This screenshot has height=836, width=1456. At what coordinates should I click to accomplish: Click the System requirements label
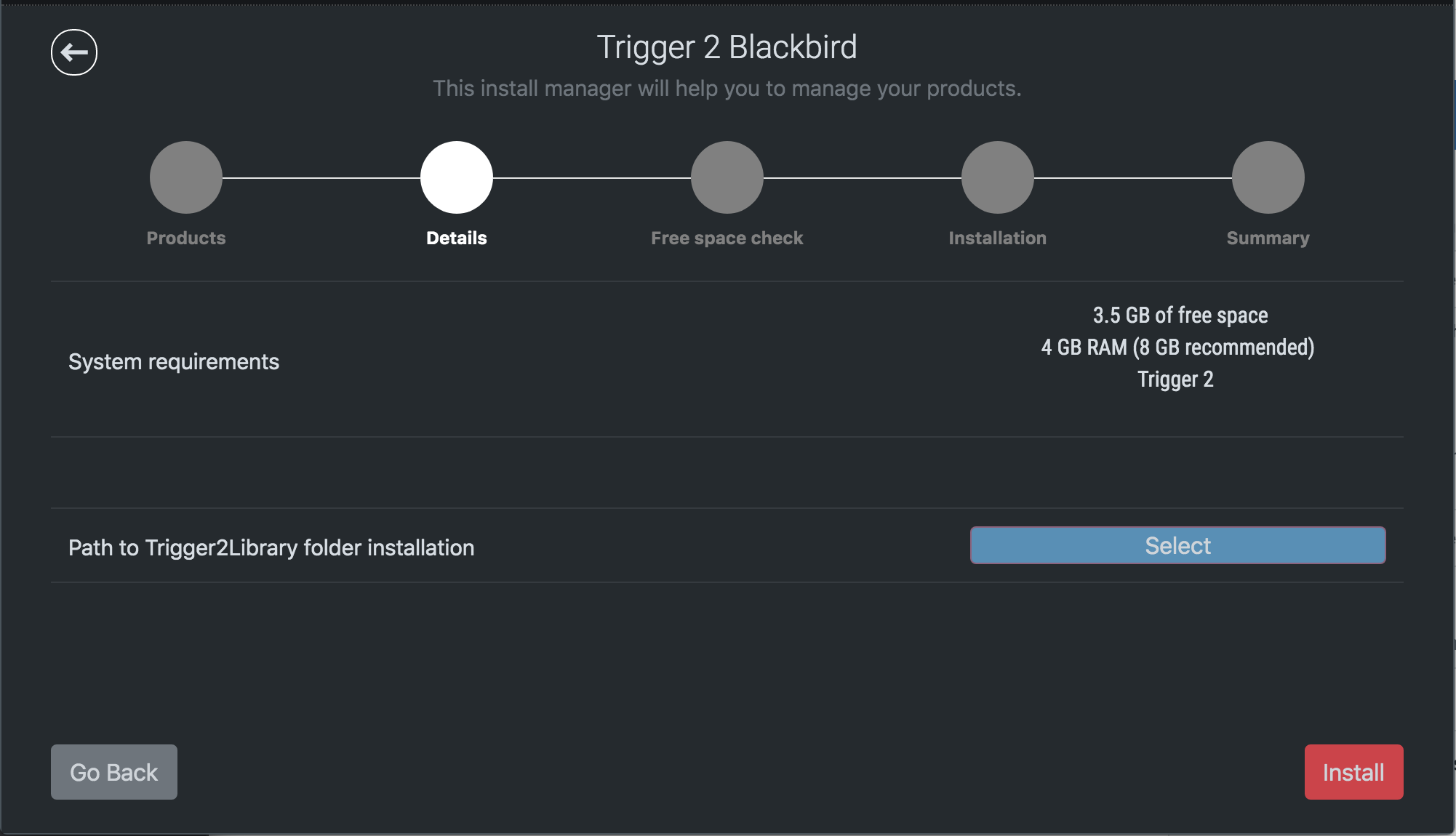point(174,362)
